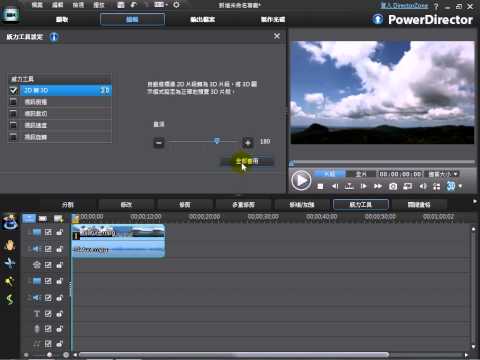
Task: Open the Produce module tab
Action: [203, 19]
